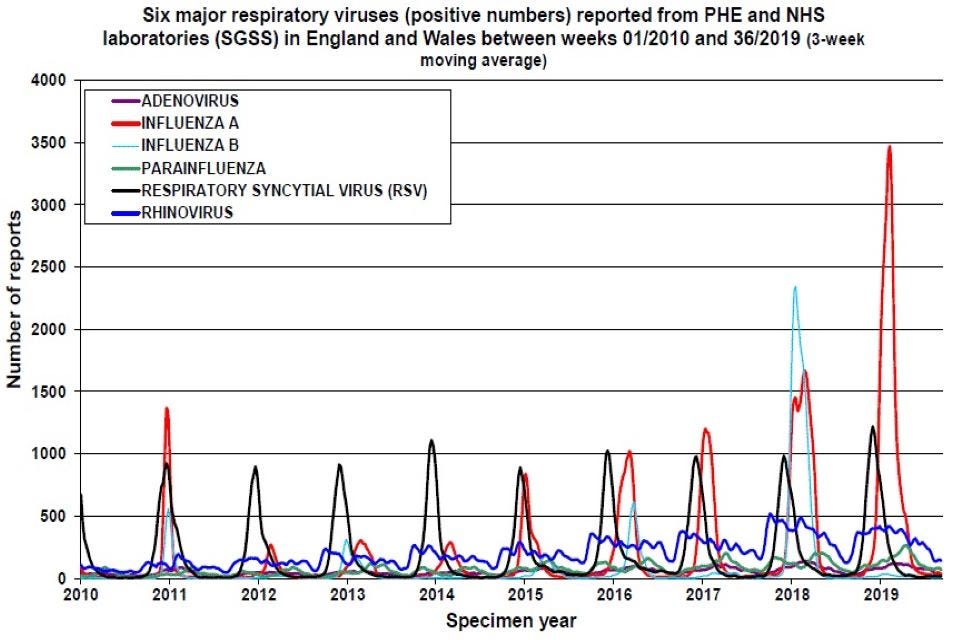The width and height of the screenshot is (960, 640).
Task: Select the Specimen year axis label
Action: [512, 620]
